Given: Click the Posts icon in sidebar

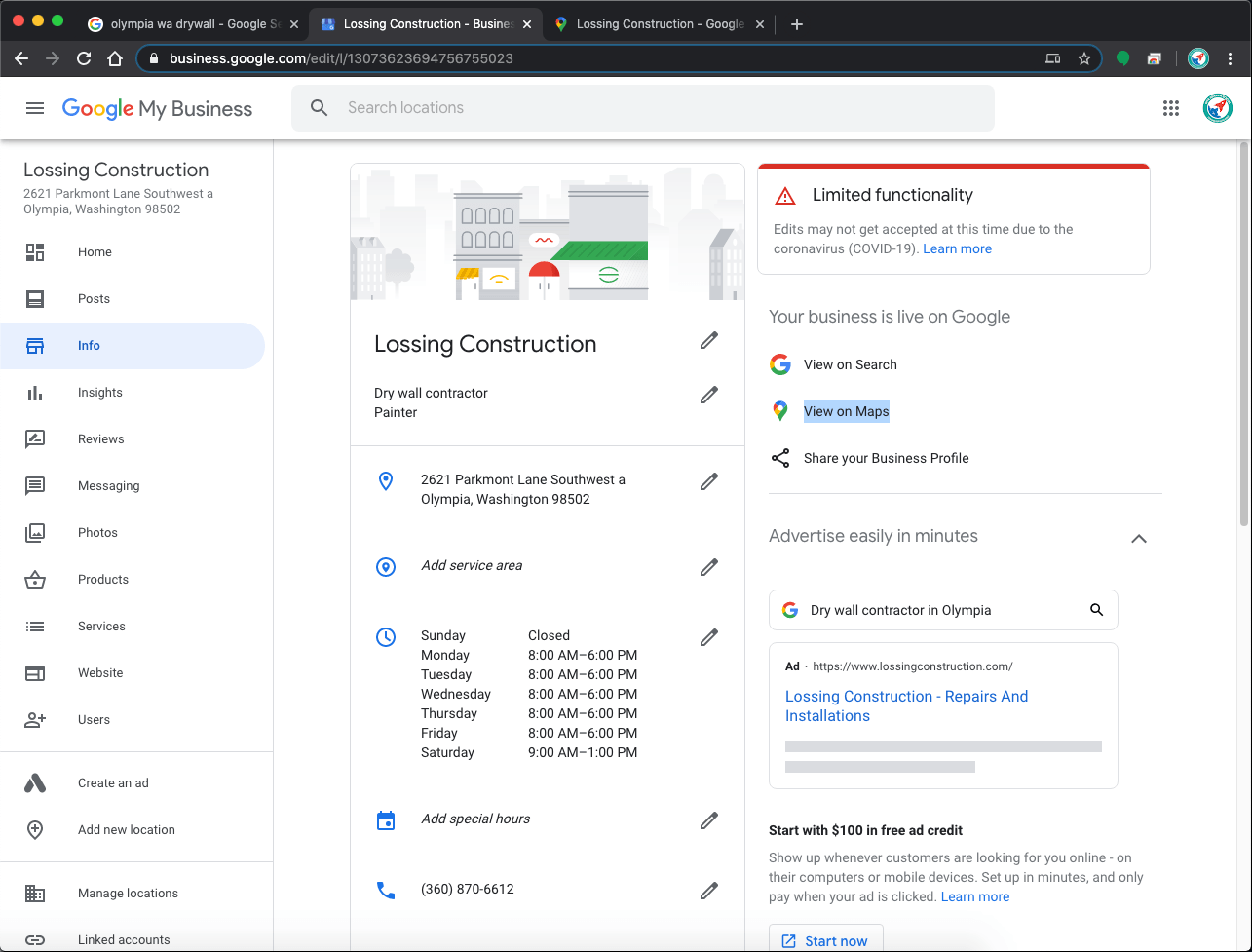Looking at the screenshot, I should coord(35,299).
